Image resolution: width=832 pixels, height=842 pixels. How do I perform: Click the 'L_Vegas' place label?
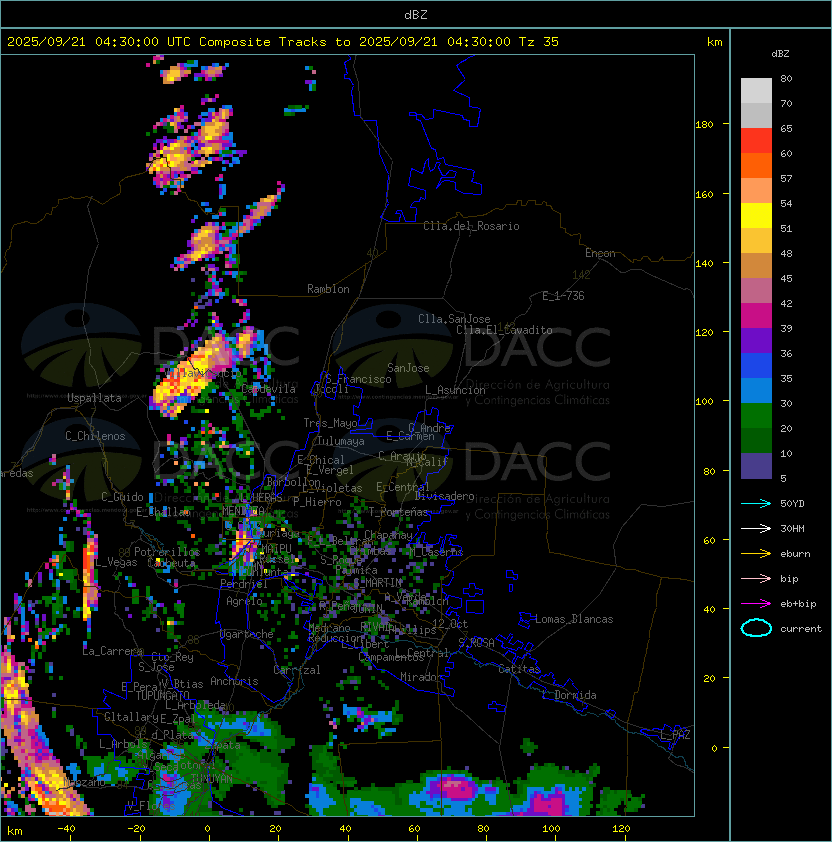[116, 562]
